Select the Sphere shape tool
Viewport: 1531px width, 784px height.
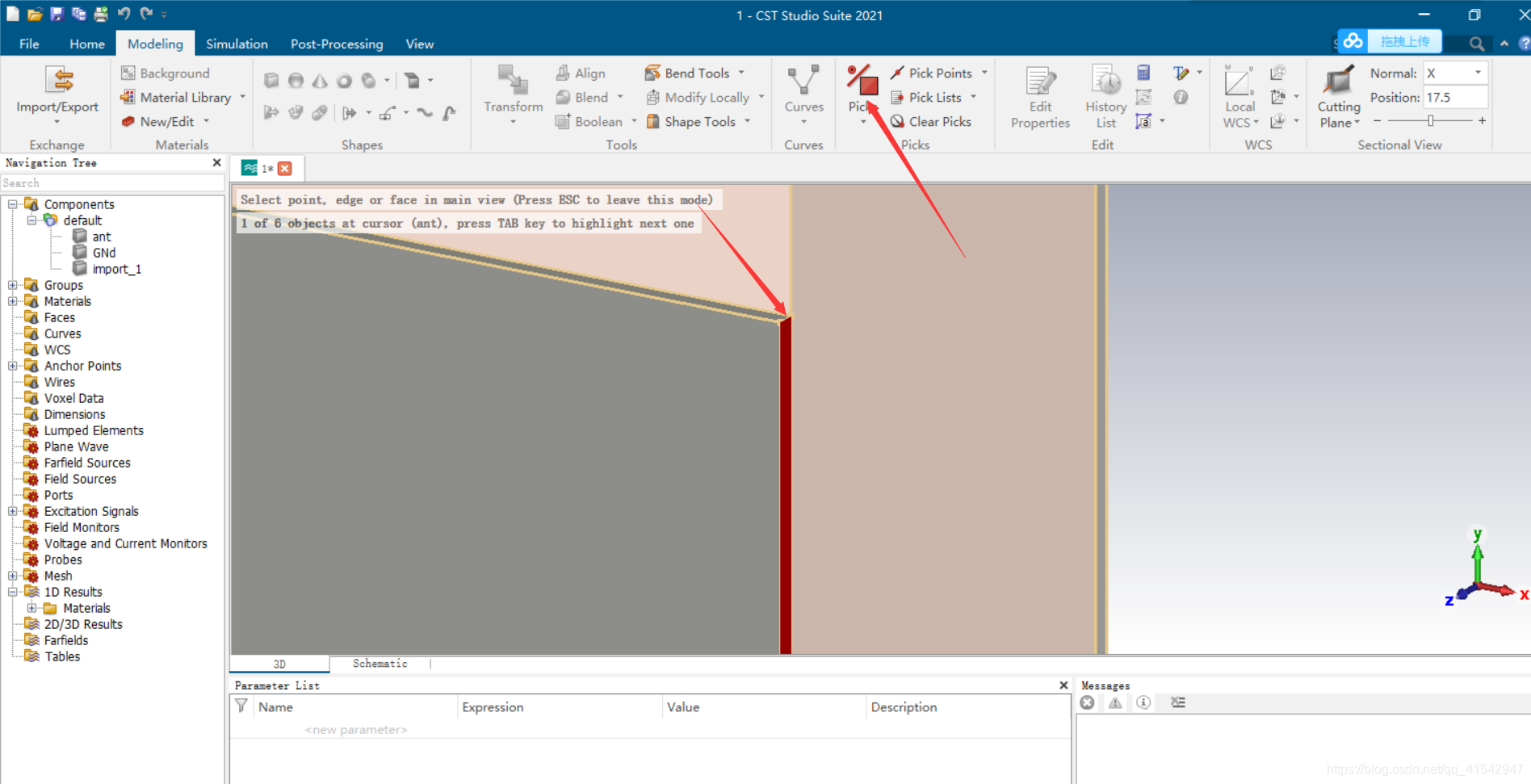tap(296, 80)
